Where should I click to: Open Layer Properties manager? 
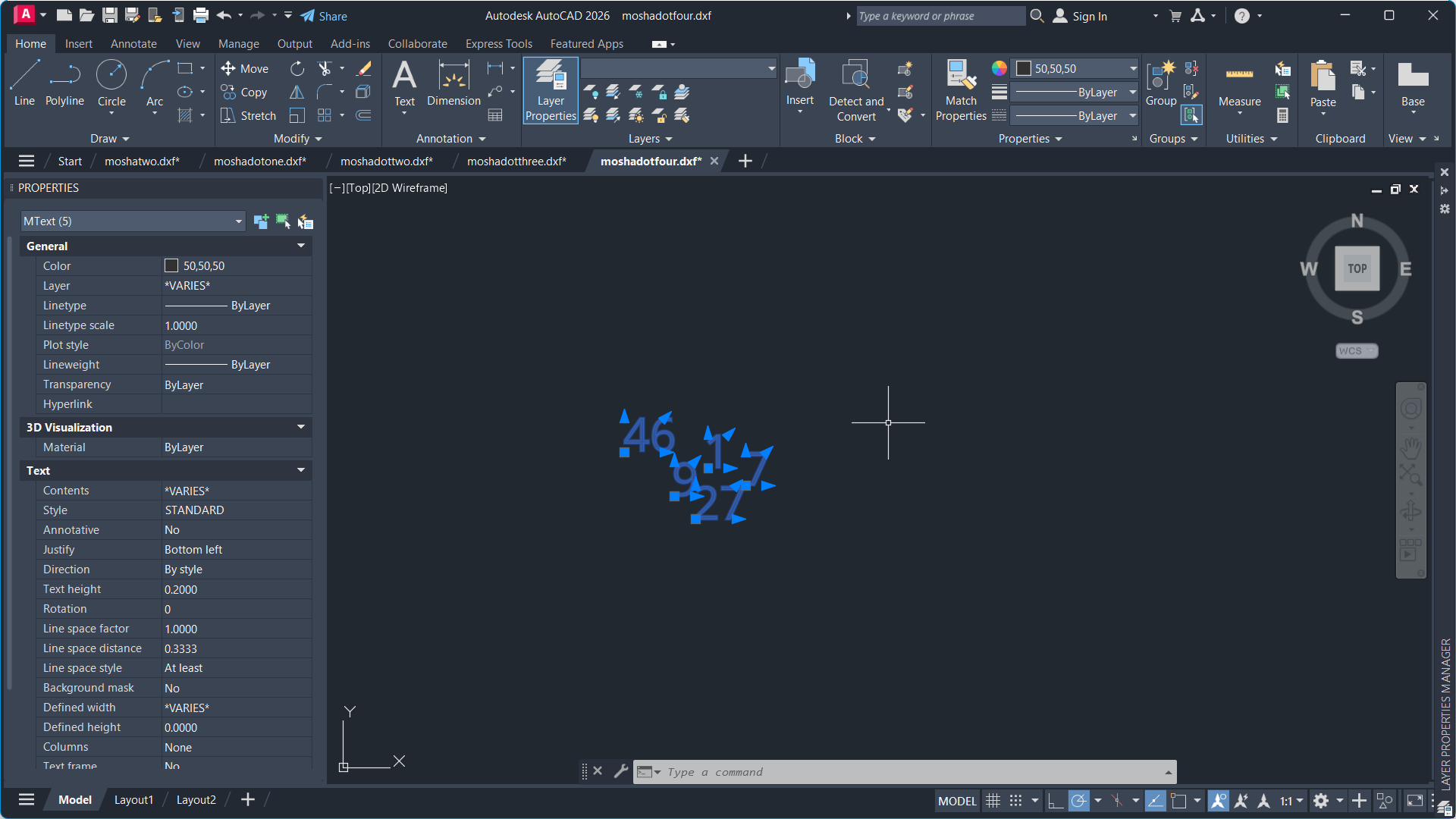tap(551, 90)
